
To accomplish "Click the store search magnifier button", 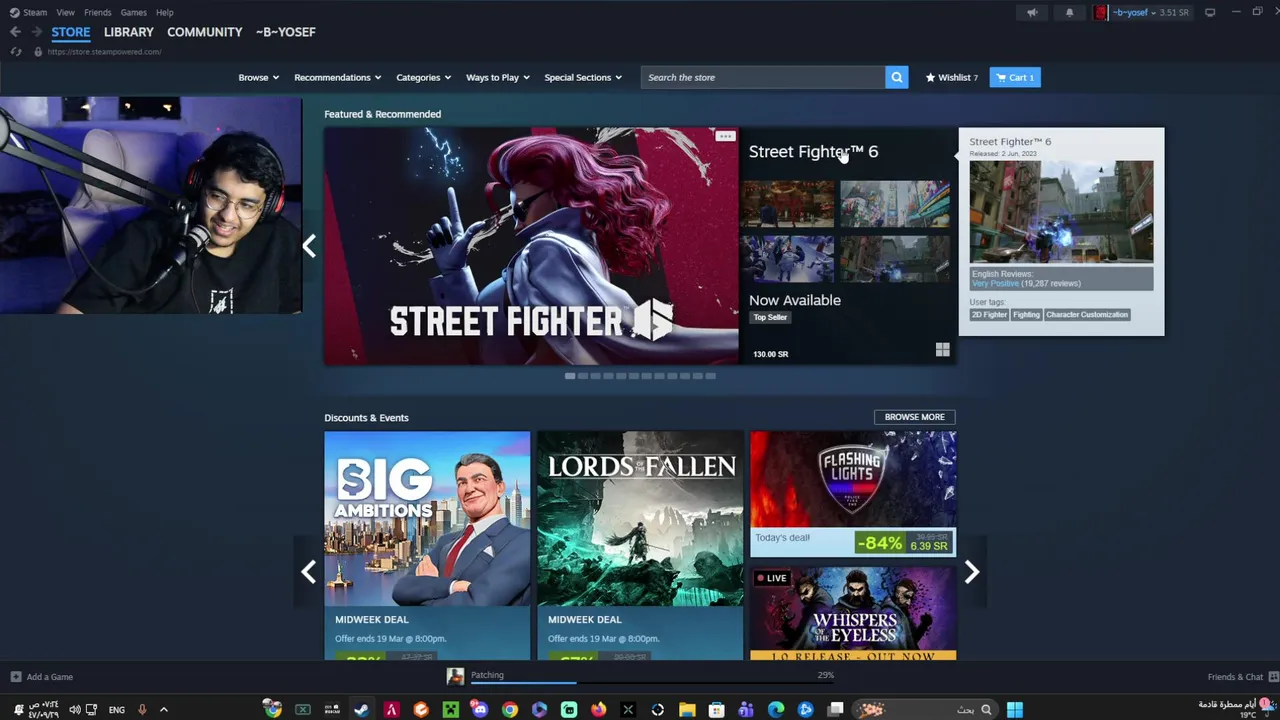I will (897, 77).
